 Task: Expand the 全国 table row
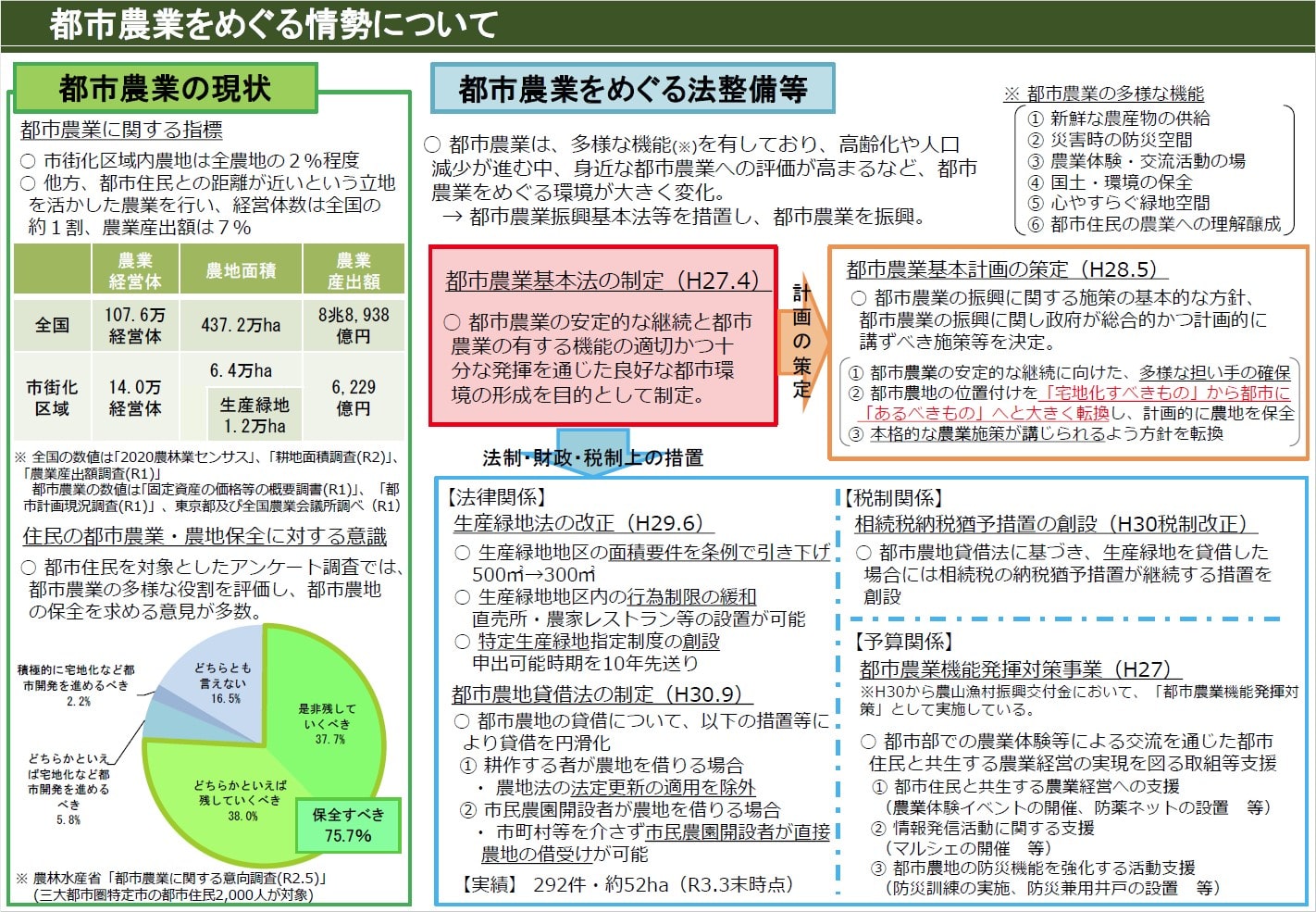pos(53,324)
